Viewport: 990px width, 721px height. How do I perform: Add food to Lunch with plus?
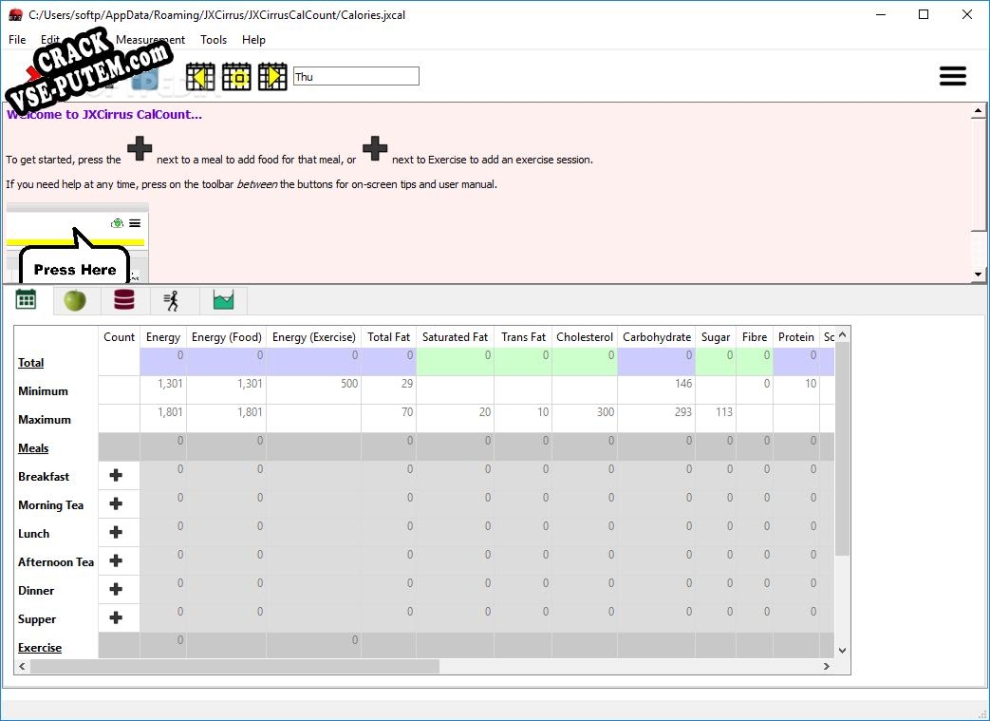(x=116, y=532)
